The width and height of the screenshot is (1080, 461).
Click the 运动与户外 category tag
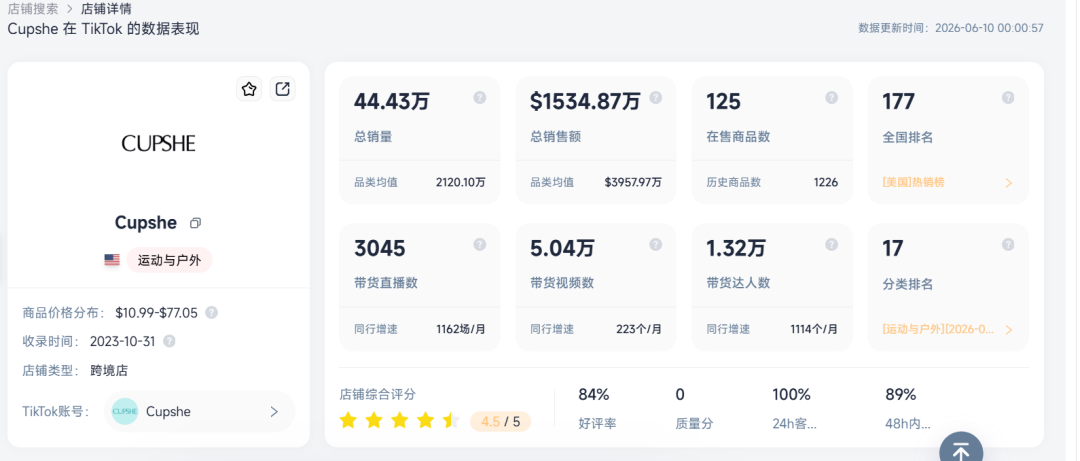click(x=169, y=260)
